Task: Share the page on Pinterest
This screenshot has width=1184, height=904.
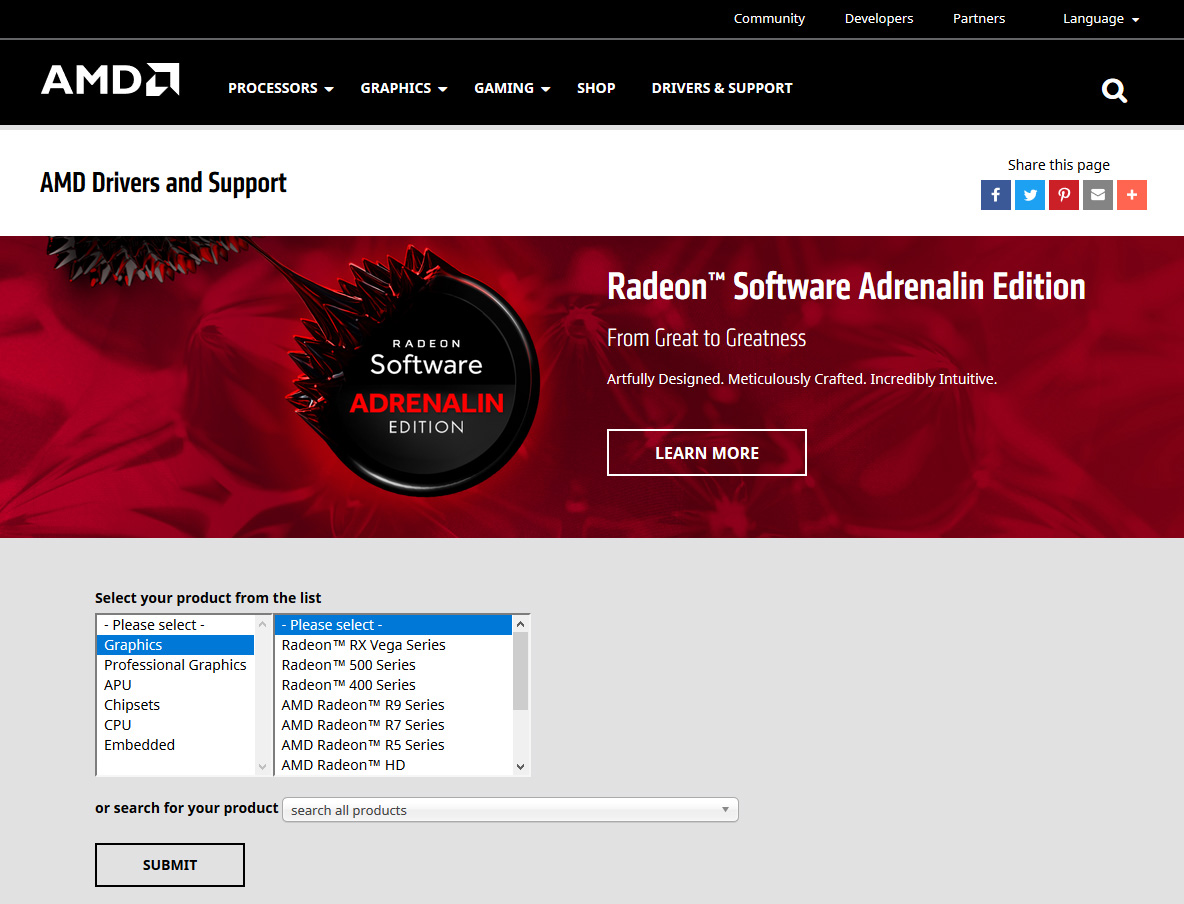Action: coord(1064,195)
